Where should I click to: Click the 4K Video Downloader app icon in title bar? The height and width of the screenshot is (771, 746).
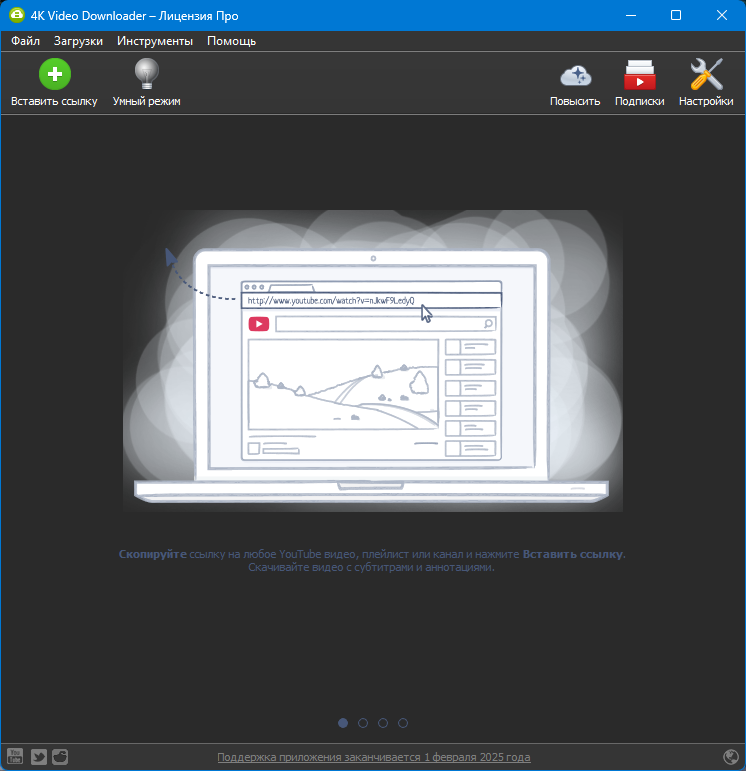pyautogui.click(x=17, y=15)
